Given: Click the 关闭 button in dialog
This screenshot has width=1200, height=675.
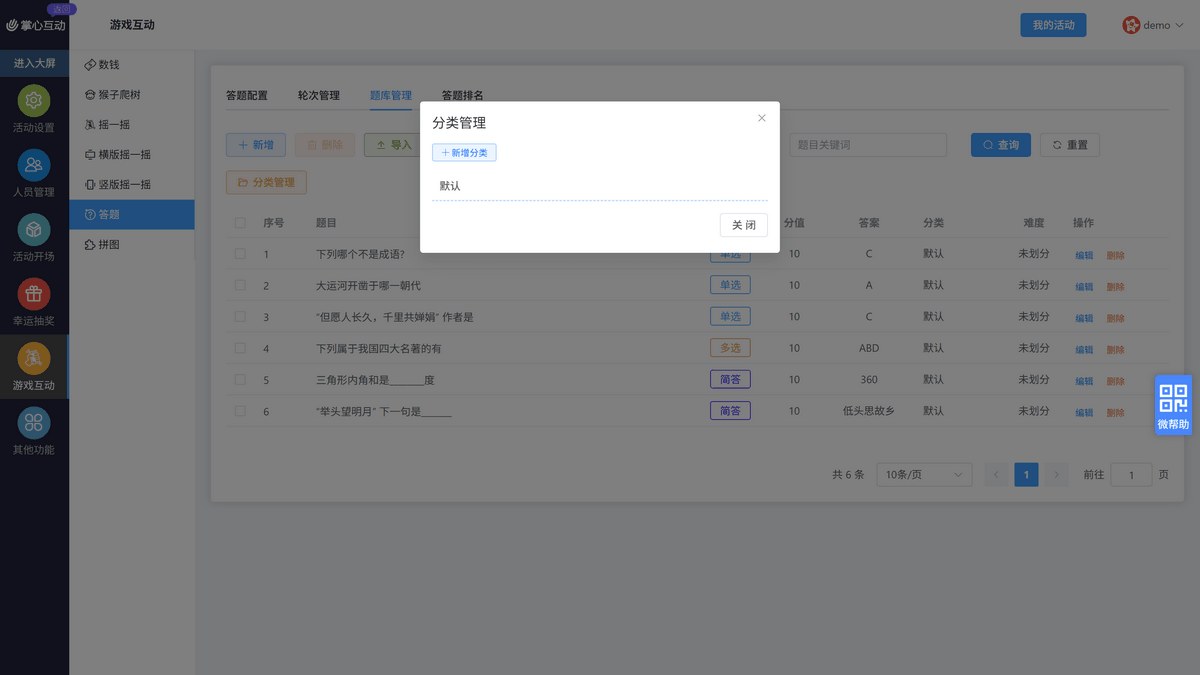Looking at the screenshot, I should coord(744,225).
